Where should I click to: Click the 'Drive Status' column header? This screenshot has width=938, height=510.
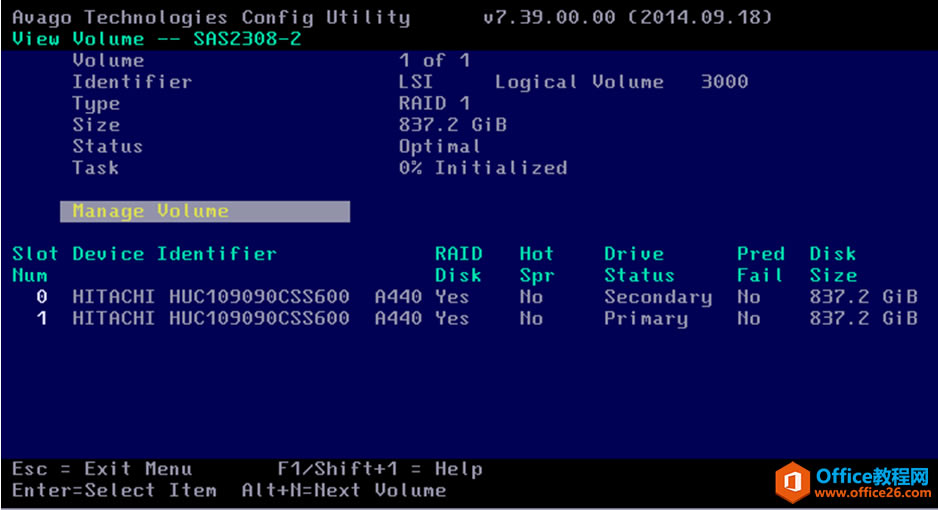point(639,265)
